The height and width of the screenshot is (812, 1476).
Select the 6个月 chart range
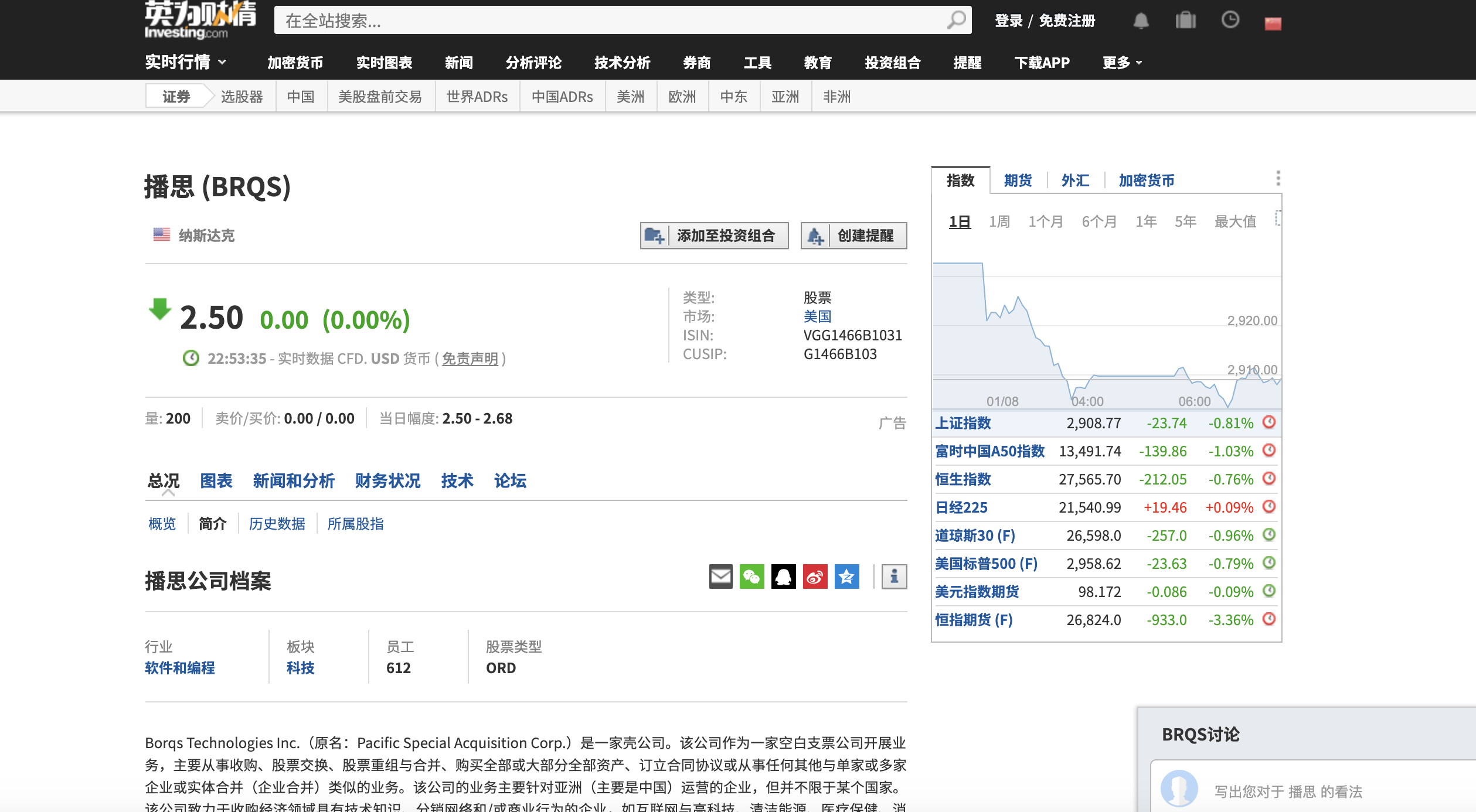[1099, 221]
